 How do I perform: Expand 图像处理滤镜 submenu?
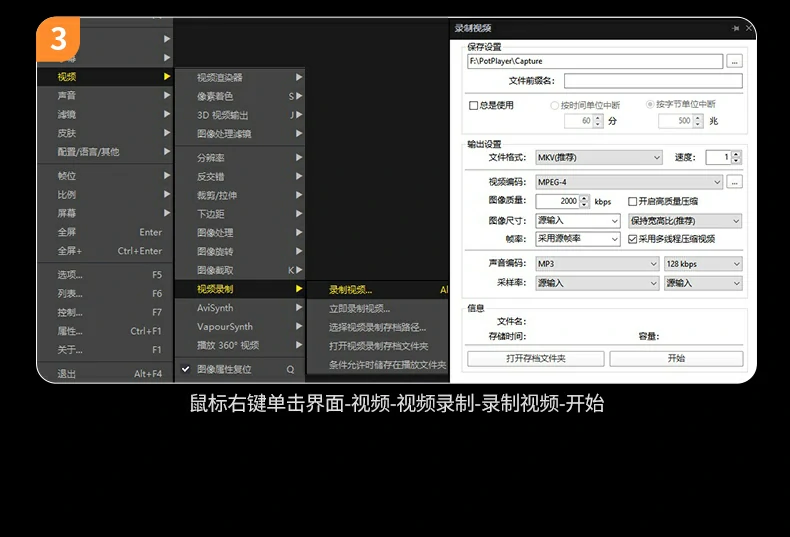tap(240, 133)
